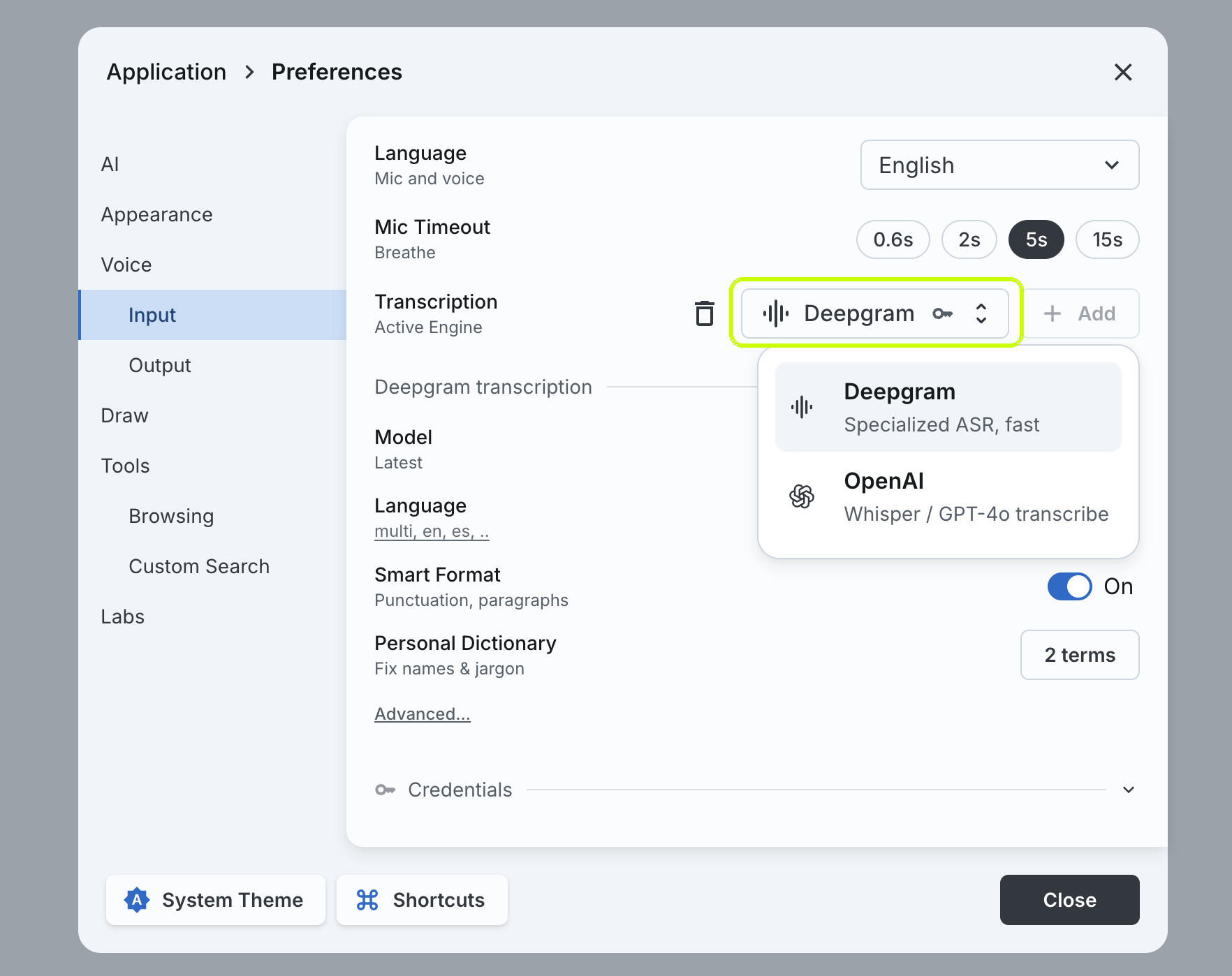Open Custom Search settings
The width and height of the screenshot is (1232, 976).
(212, 566)
